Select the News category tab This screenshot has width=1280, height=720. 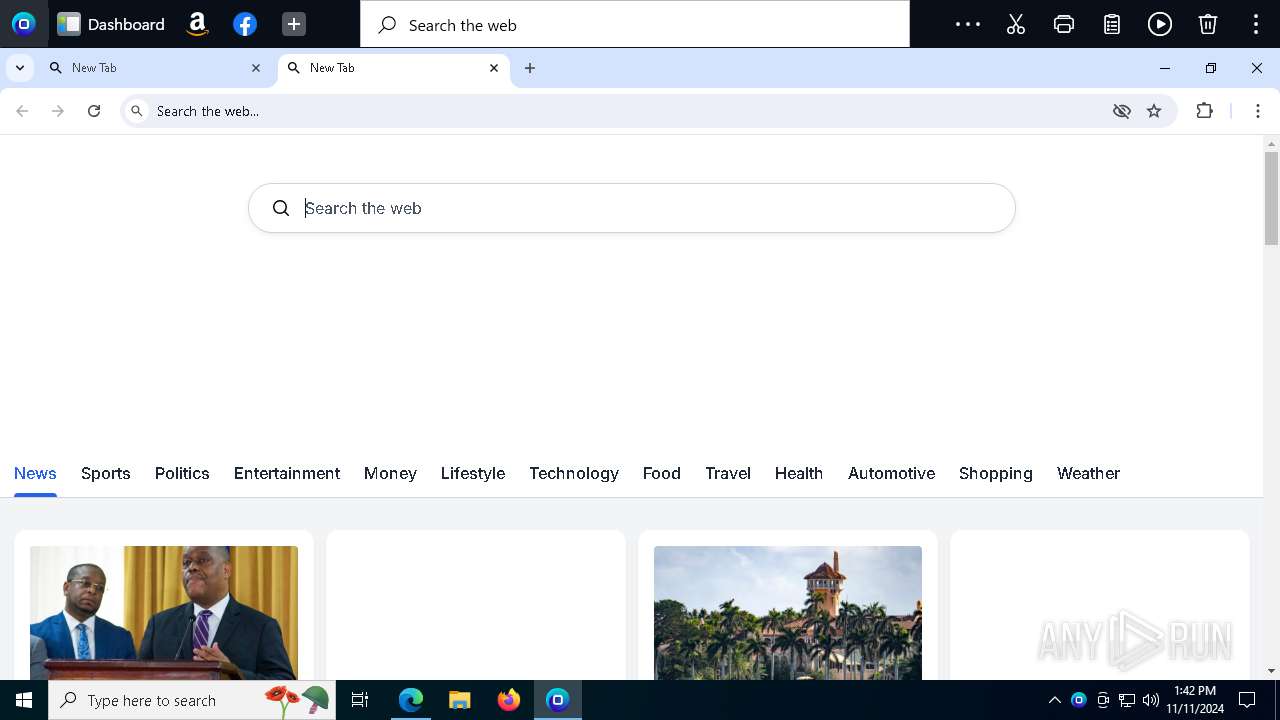pos(35,474)
